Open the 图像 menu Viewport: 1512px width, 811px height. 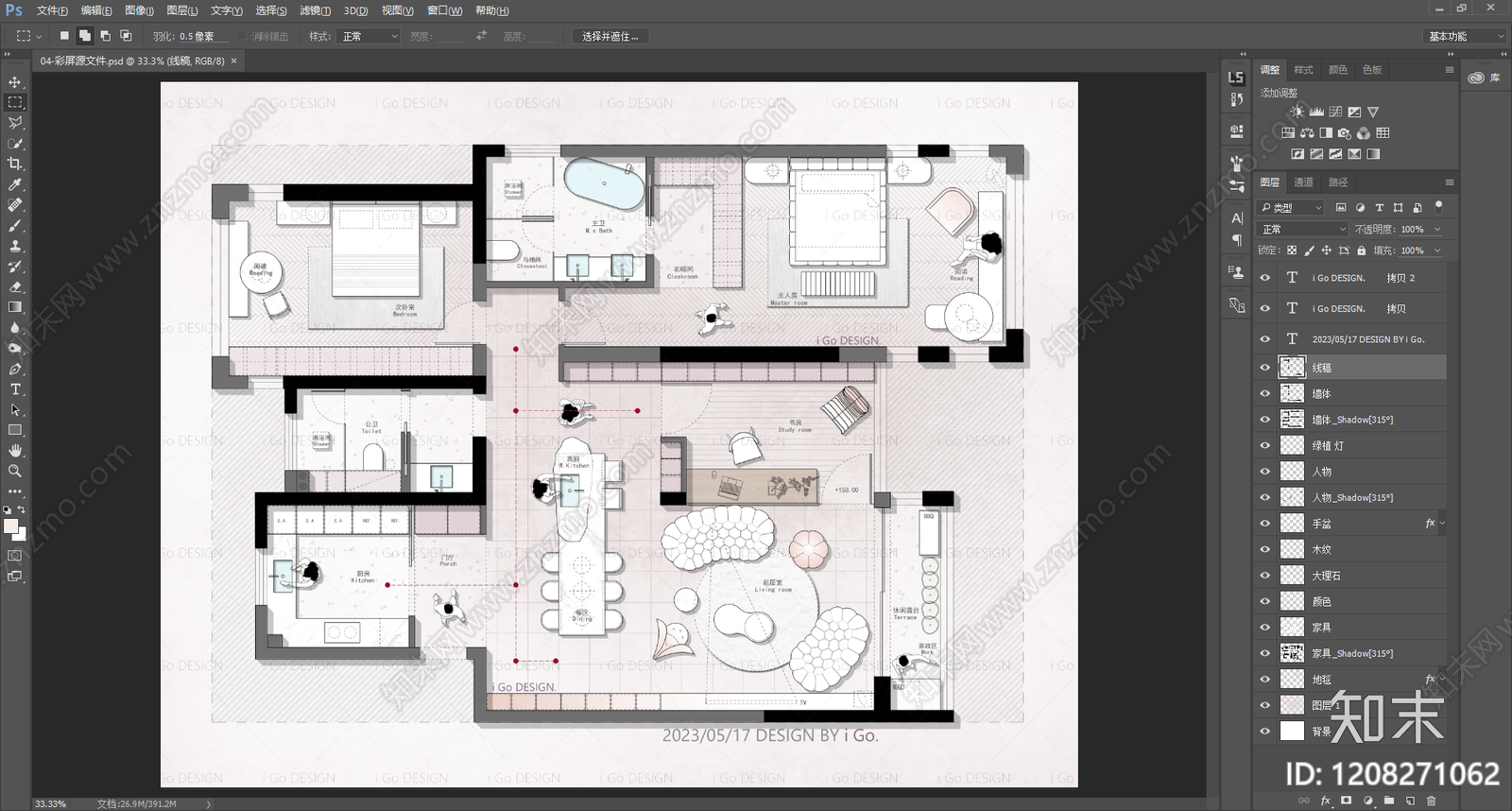coord(139,10)
